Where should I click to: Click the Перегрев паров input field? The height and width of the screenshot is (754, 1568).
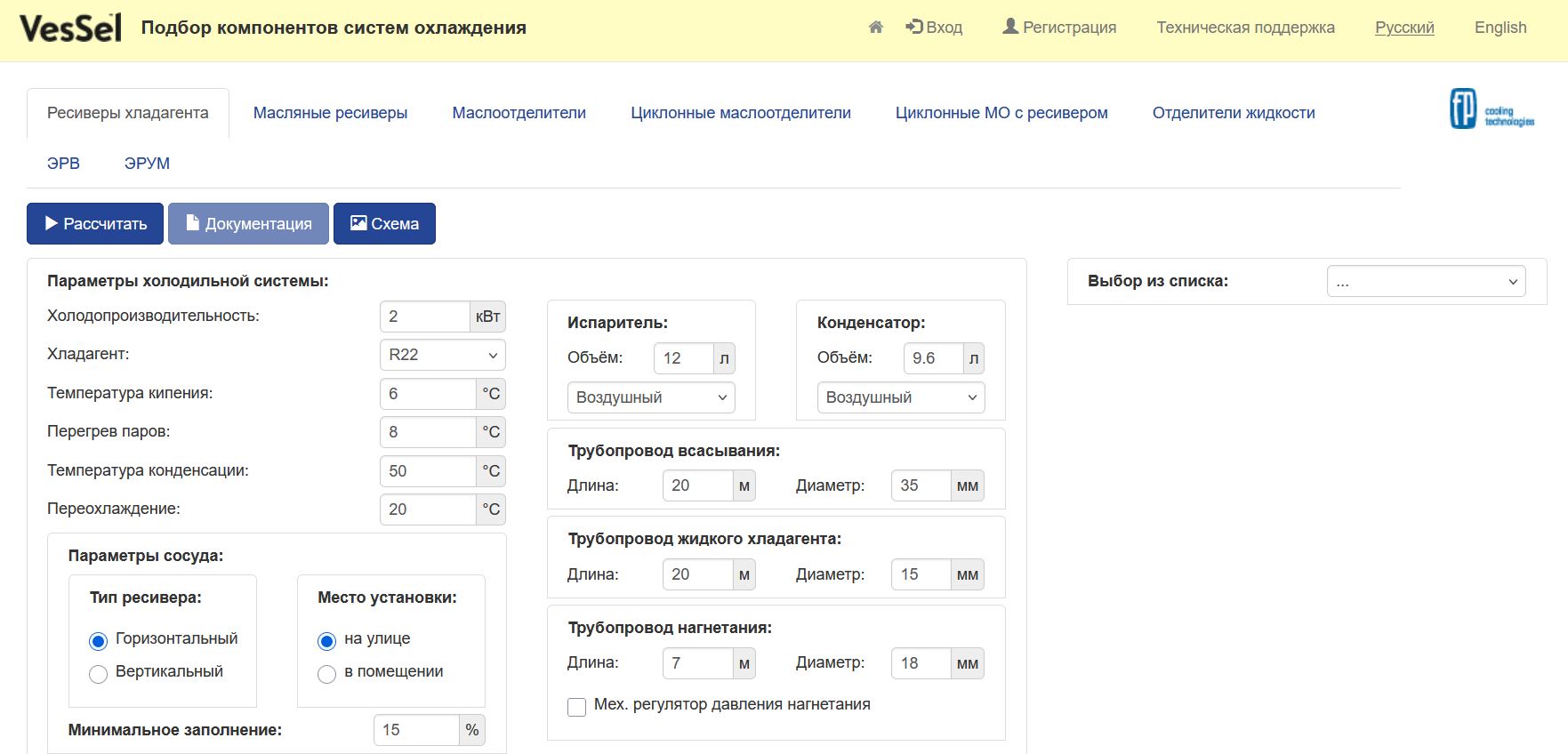pyautogui.click(x=428, y=432)
